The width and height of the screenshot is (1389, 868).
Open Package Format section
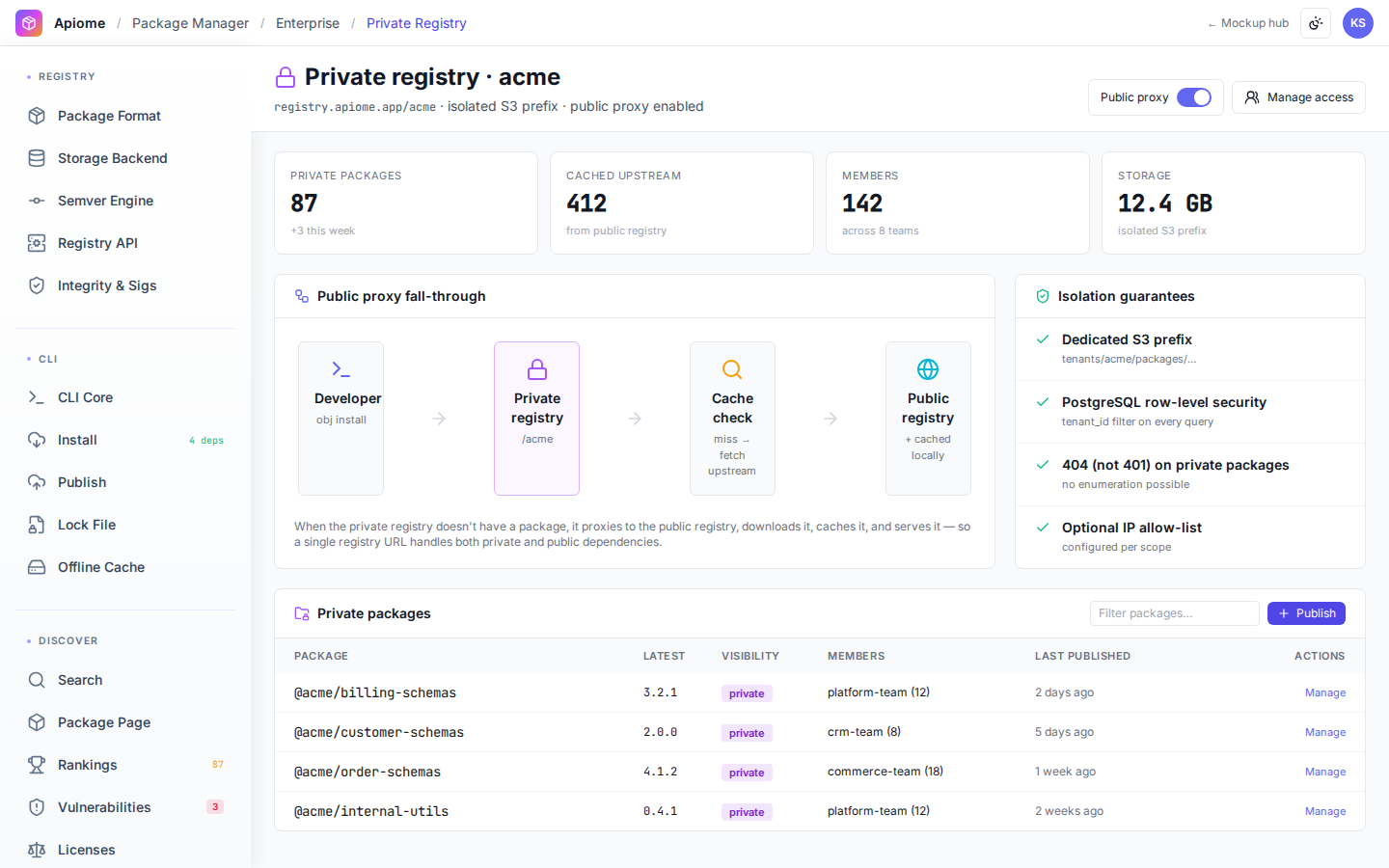point(125,116)
